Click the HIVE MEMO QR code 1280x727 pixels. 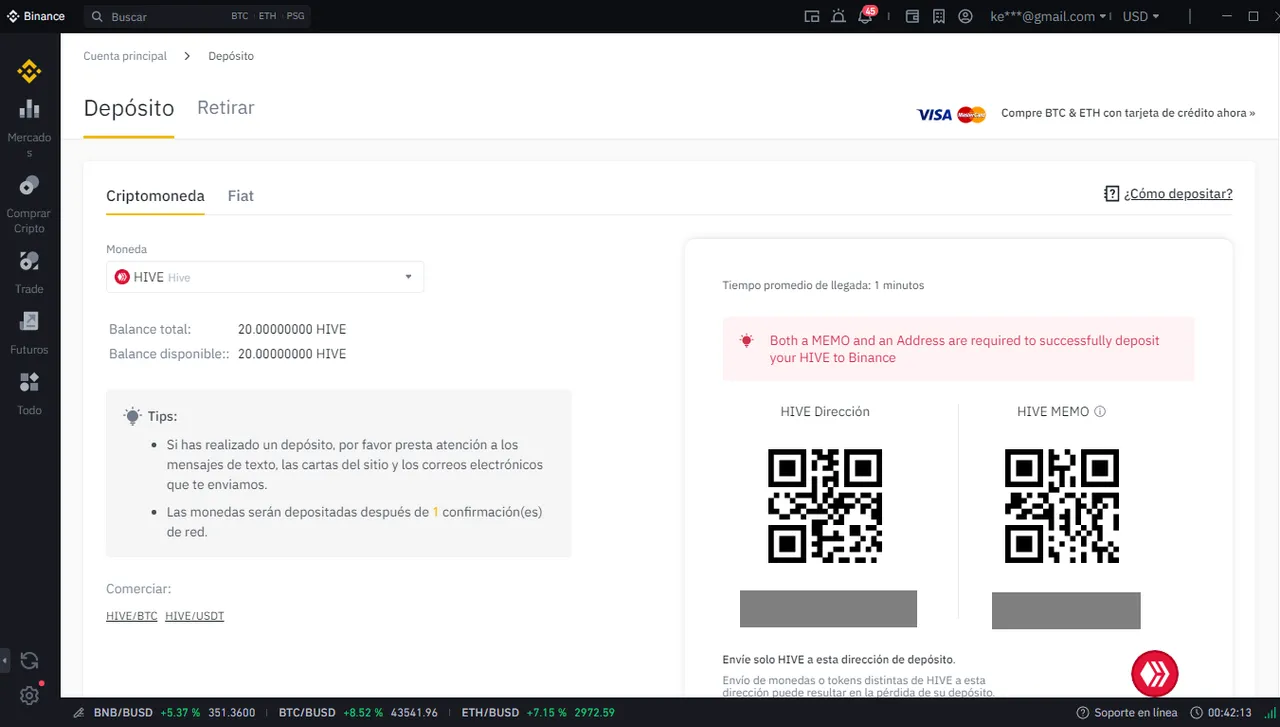(x=1062, y=506)
